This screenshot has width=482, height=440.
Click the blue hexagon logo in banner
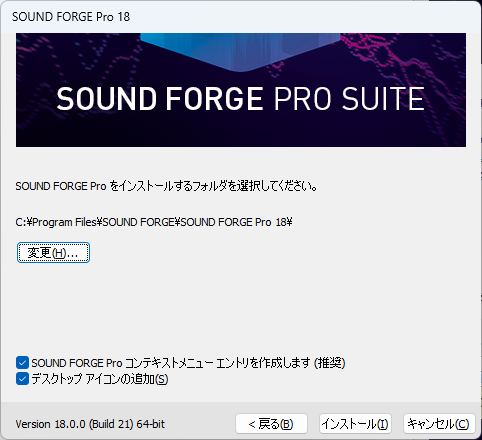[240, 51]
